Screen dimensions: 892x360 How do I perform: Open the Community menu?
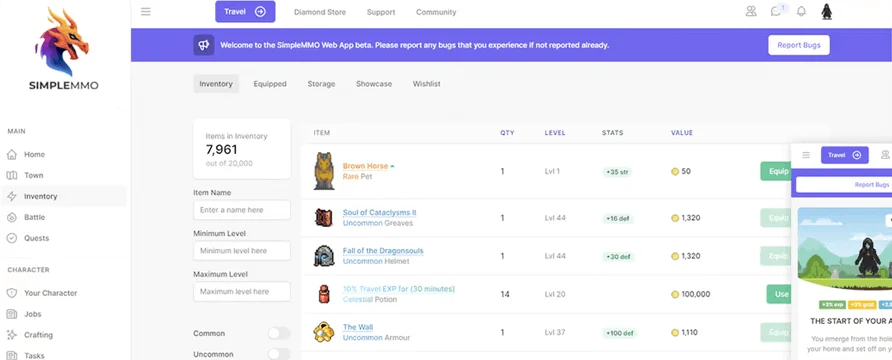point(436,12)
